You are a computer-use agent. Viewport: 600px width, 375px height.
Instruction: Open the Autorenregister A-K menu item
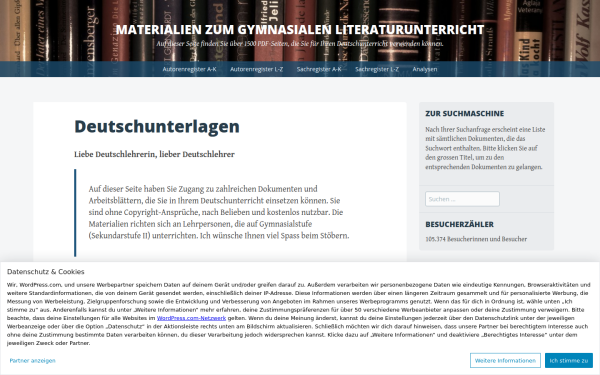point(189,69)
